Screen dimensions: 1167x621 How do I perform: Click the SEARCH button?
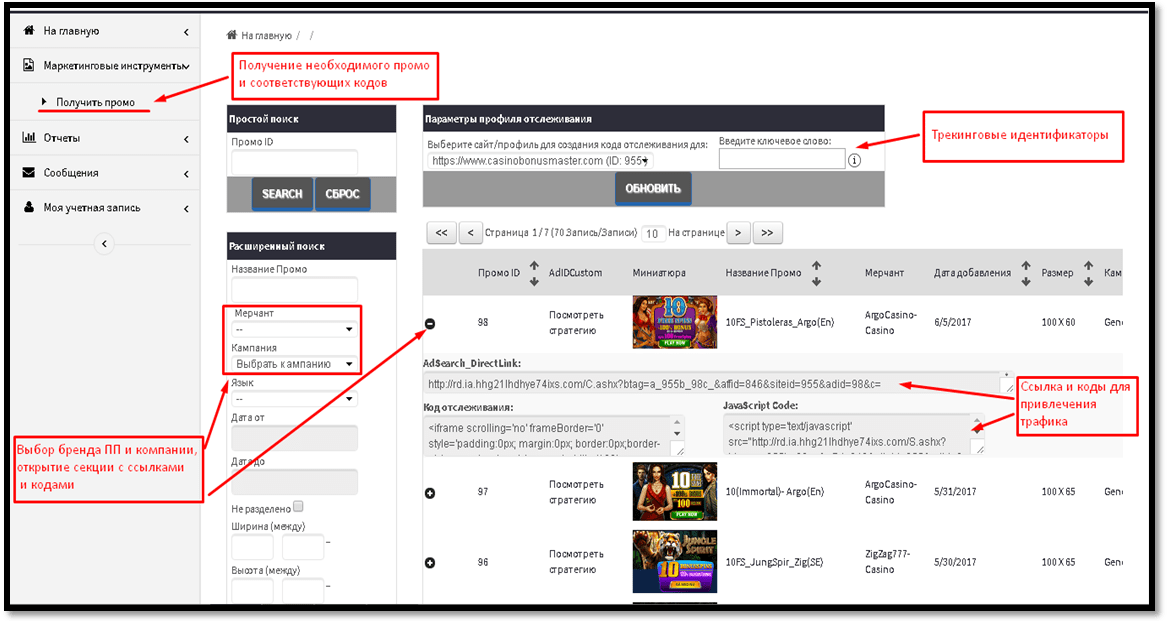pos(282,194)
